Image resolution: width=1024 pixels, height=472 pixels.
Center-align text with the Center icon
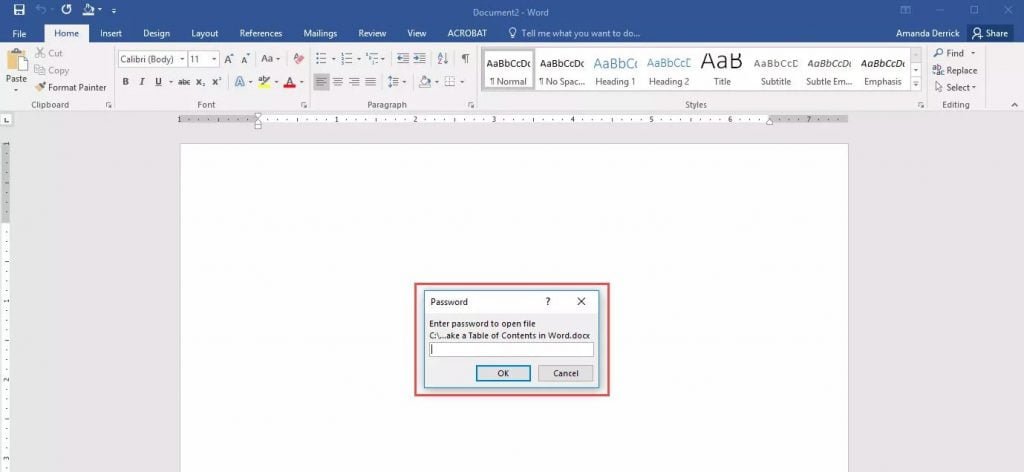click(338, 82)
